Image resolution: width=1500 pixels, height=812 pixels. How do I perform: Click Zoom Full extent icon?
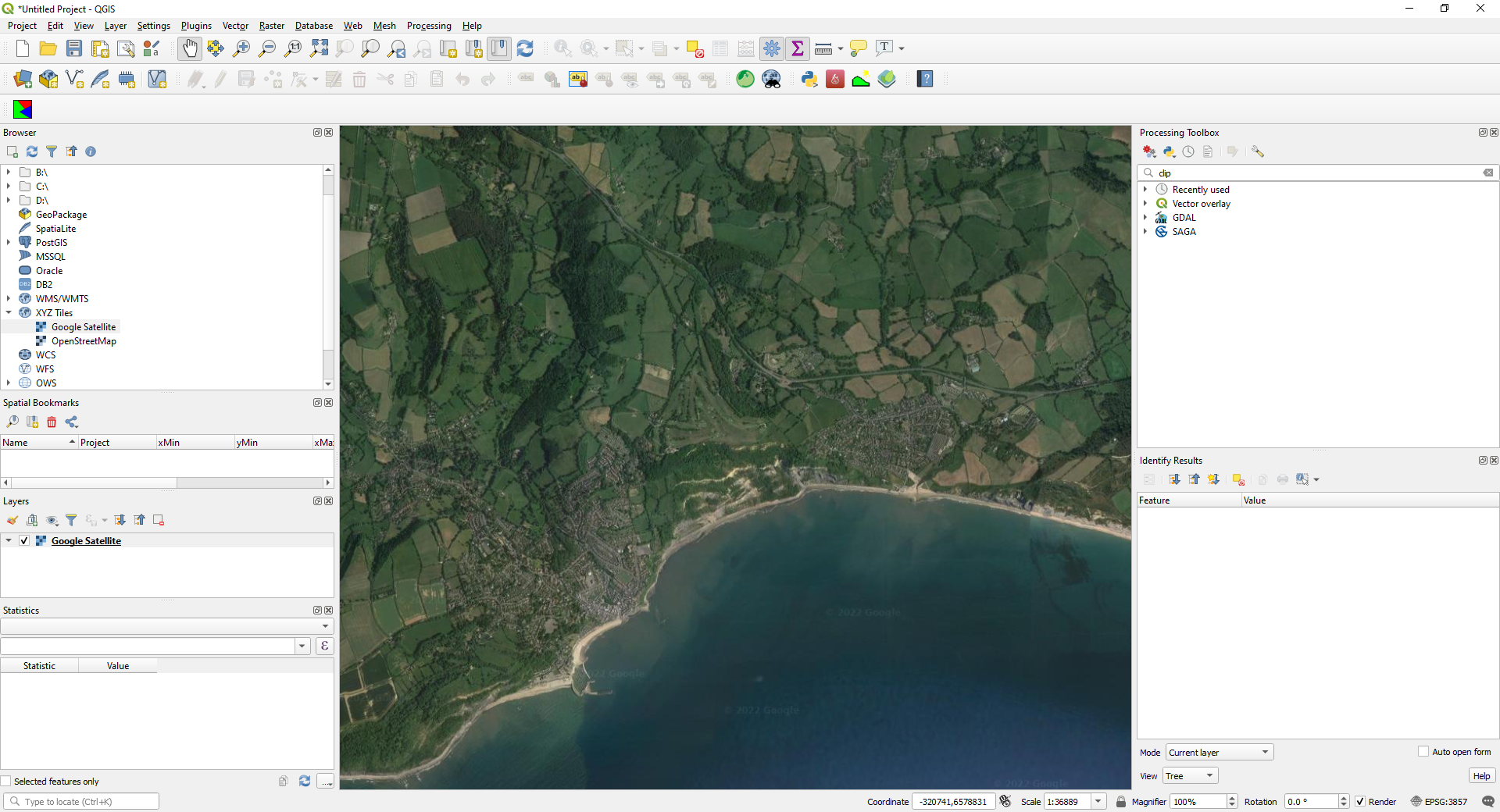coord(319,48)
